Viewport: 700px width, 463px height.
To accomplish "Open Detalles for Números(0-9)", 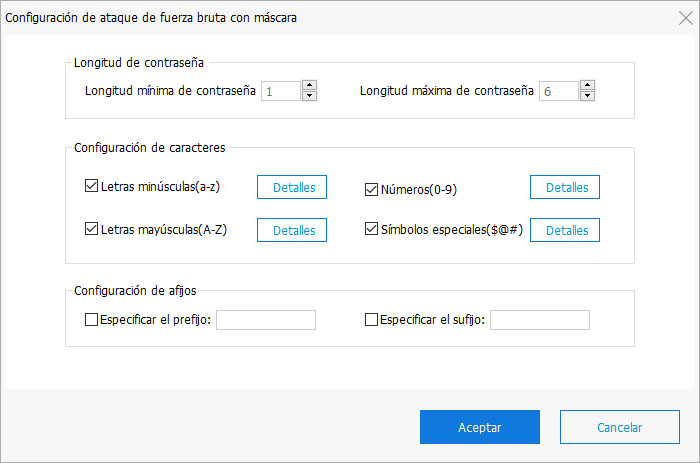I will [565, 187].
